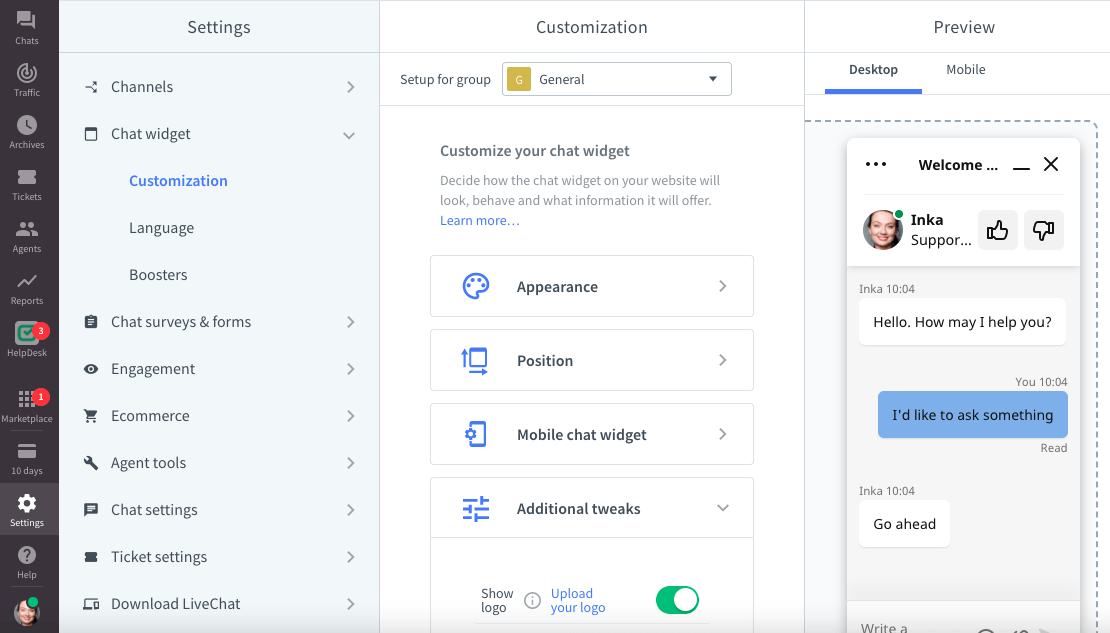Image resolution: width=1110 pixels, height=633 pixels.
Task: Select Language in settings menu
Action: point(161,228)
